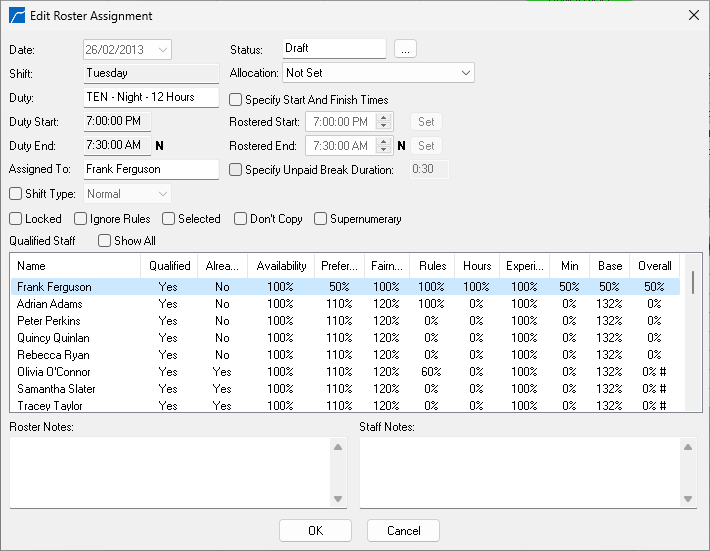The width and height of the screenshot is (710, 551).
Task: Click the Set button for Rostered Start
Action: [x=426, y=122]
